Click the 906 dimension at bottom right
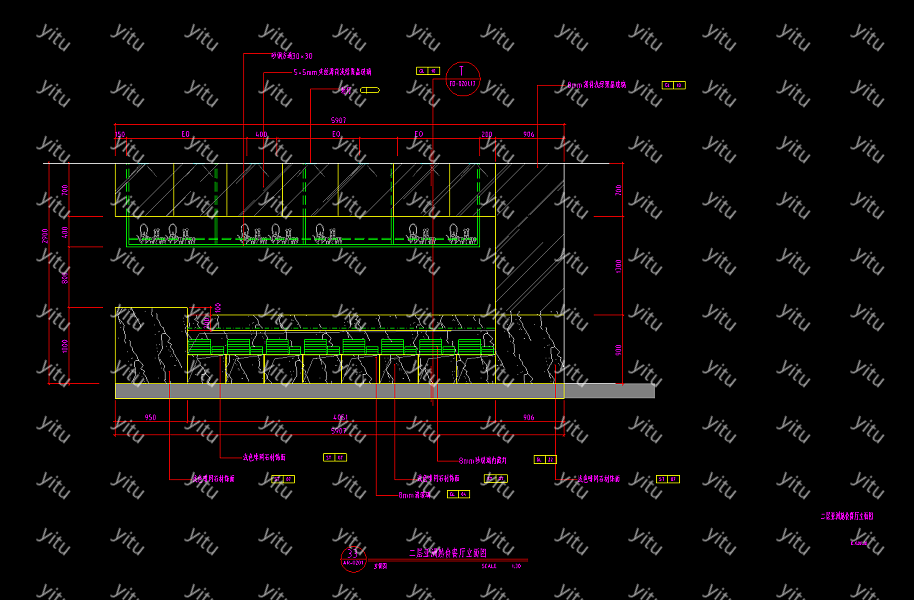The width and height of the screenshot is (914, 600). click(528, 417)
